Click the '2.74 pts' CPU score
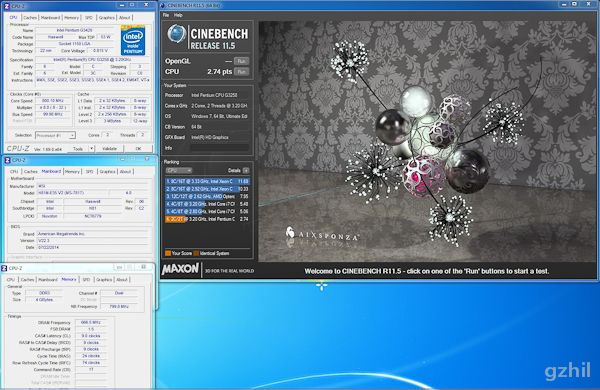 (x=220, y=72)
